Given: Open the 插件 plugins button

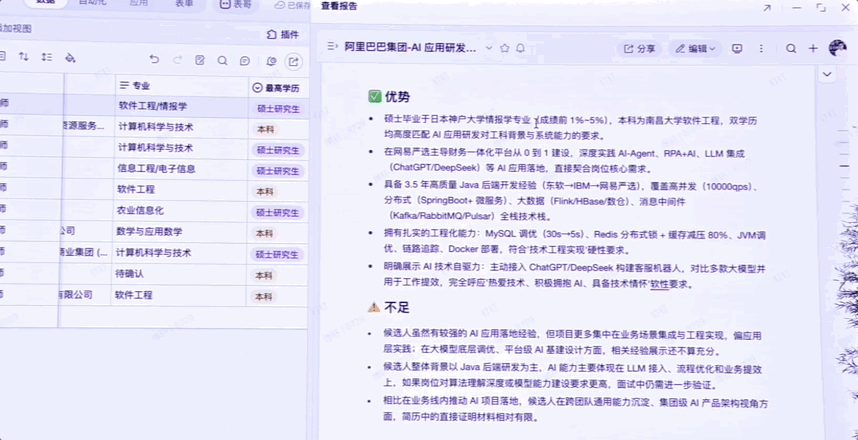Looking at the screenshot, I should coord(282,34).
